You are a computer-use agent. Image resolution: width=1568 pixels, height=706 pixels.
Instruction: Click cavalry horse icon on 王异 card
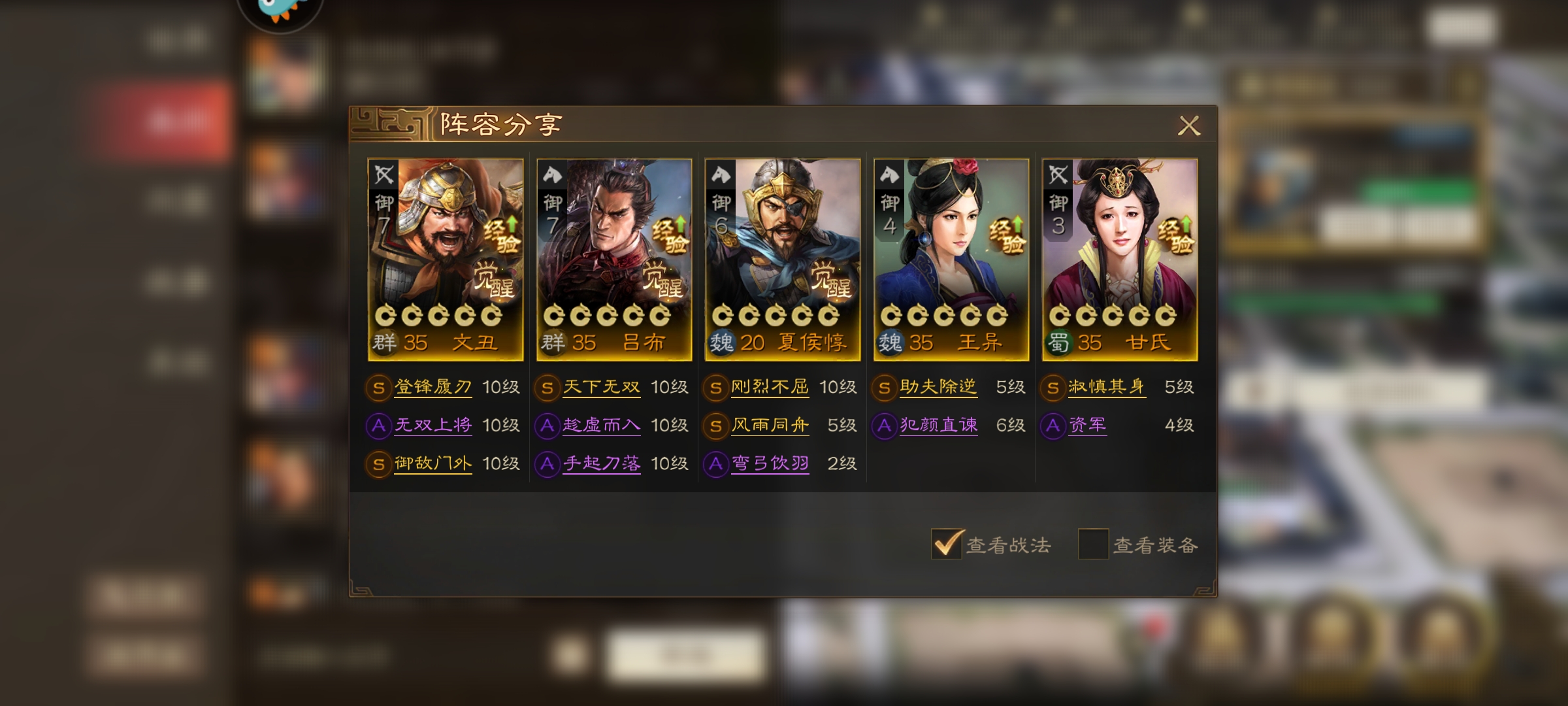(890, 175)
